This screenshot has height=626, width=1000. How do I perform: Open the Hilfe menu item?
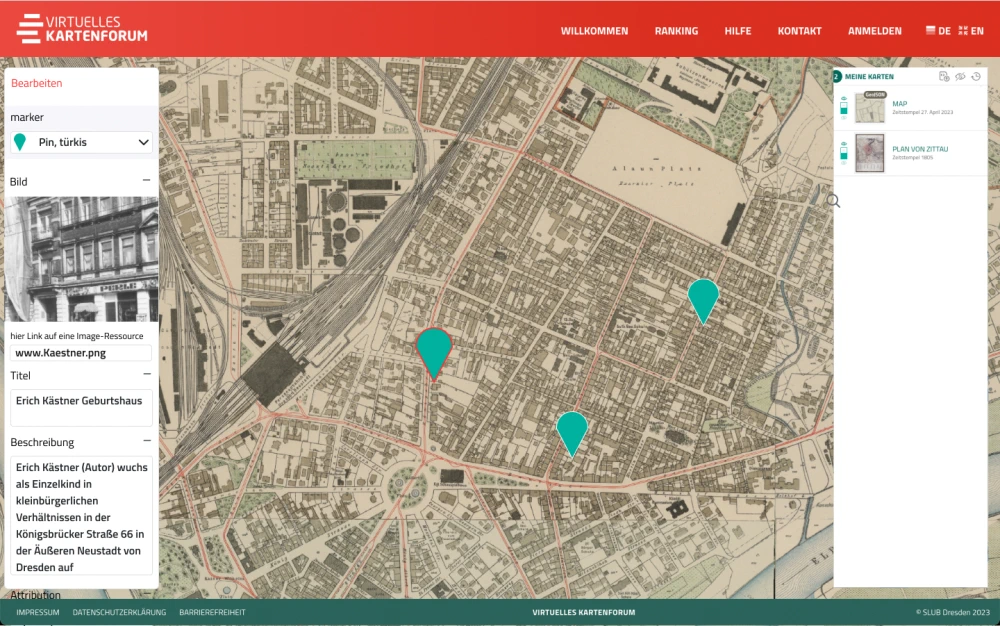tap(737, 31)
